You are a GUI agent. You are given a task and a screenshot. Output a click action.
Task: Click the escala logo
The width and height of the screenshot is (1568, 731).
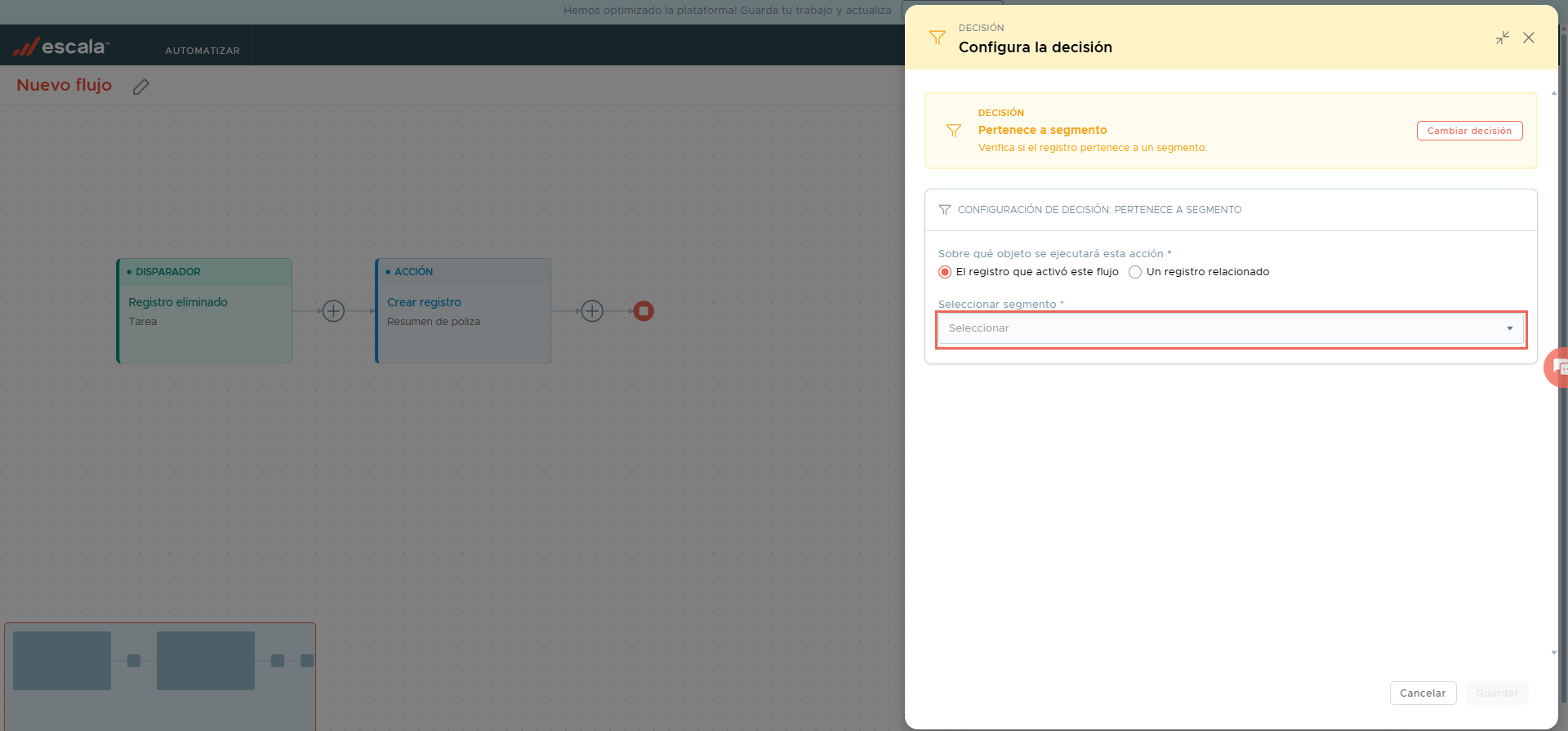tap(61, 47)
